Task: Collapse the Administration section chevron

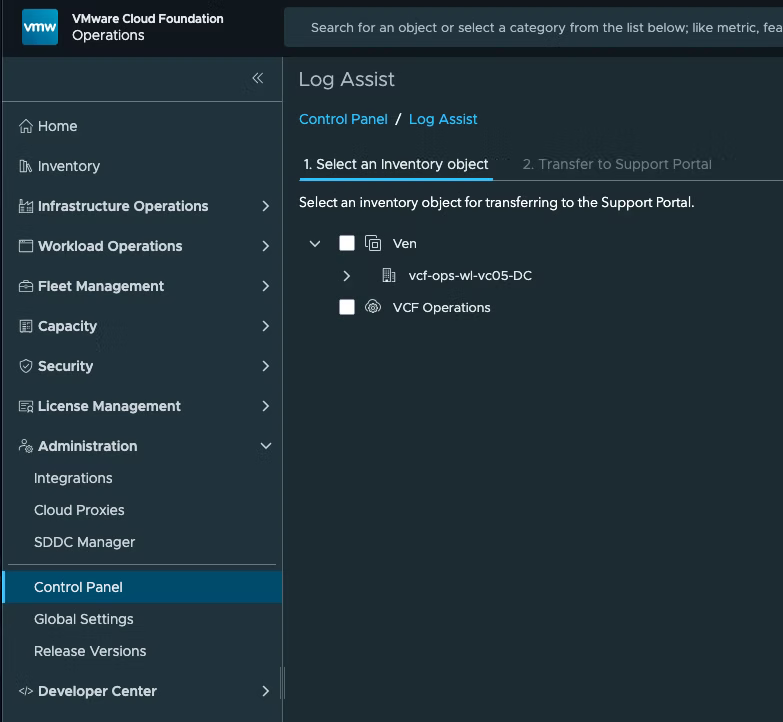Action: 265,446
